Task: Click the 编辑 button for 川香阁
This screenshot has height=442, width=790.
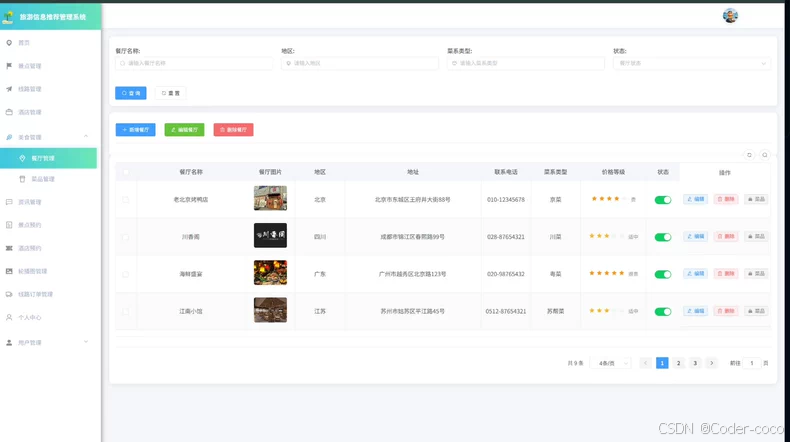Action: point(696,236)
